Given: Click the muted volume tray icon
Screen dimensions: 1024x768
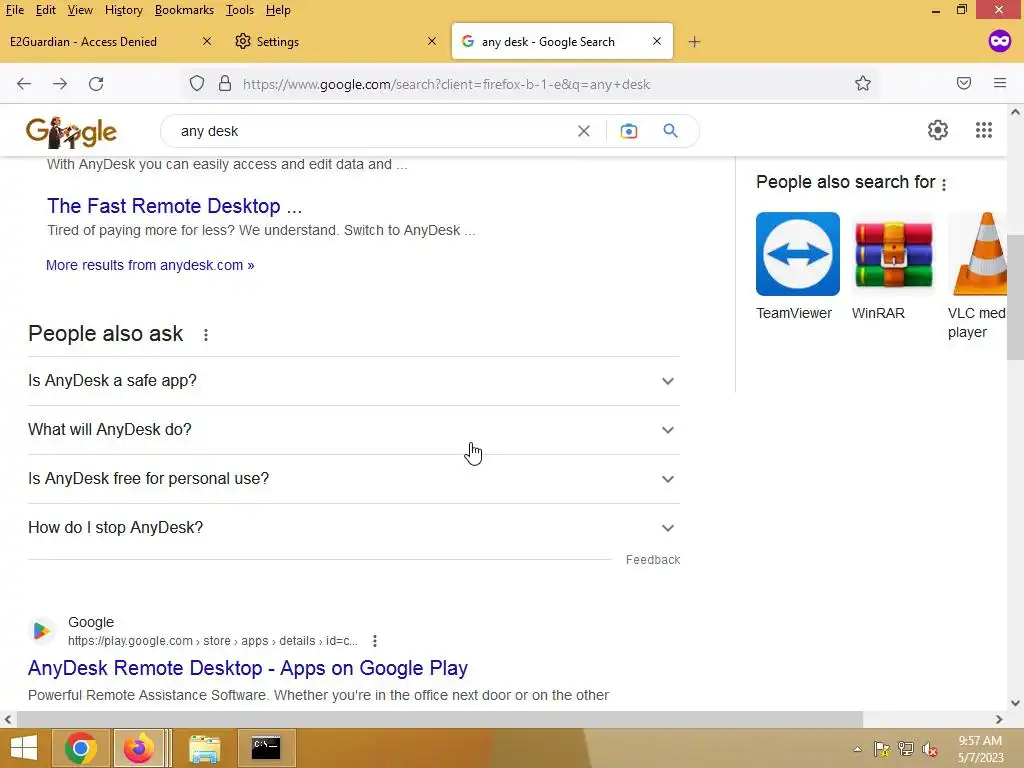Looking at the screenshot, I should pyautogui.click(x=929, y=749).
